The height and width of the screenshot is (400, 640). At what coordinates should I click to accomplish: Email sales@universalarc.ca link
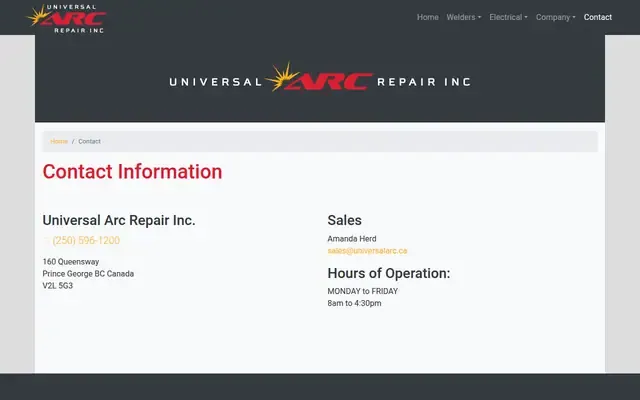(367, 251)
